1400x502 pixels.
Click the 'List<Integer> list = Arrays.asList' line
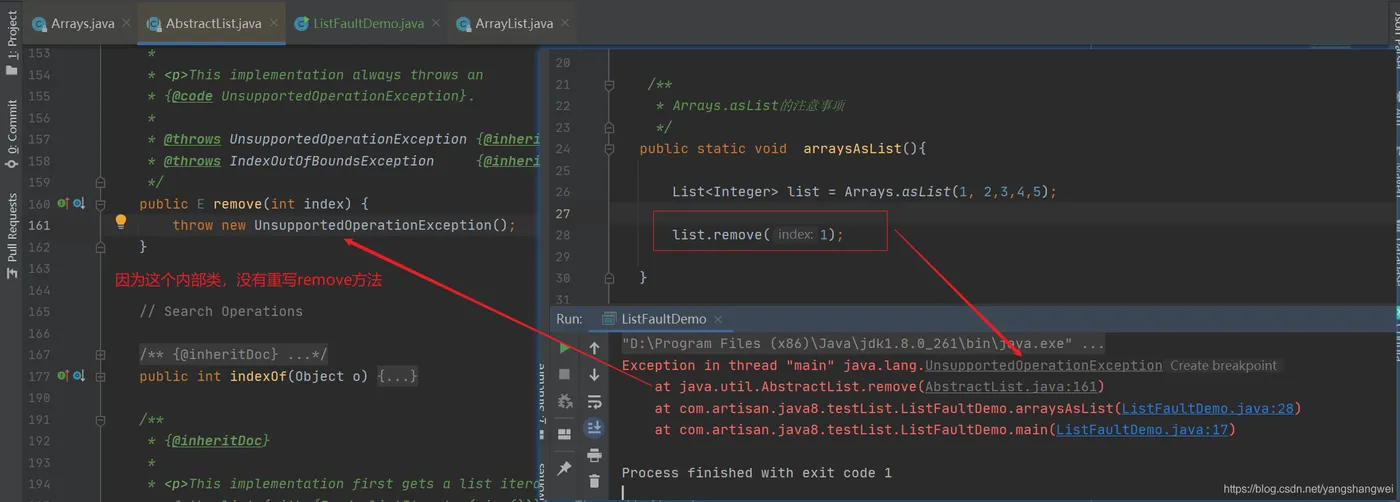click(x=864, y=191)
